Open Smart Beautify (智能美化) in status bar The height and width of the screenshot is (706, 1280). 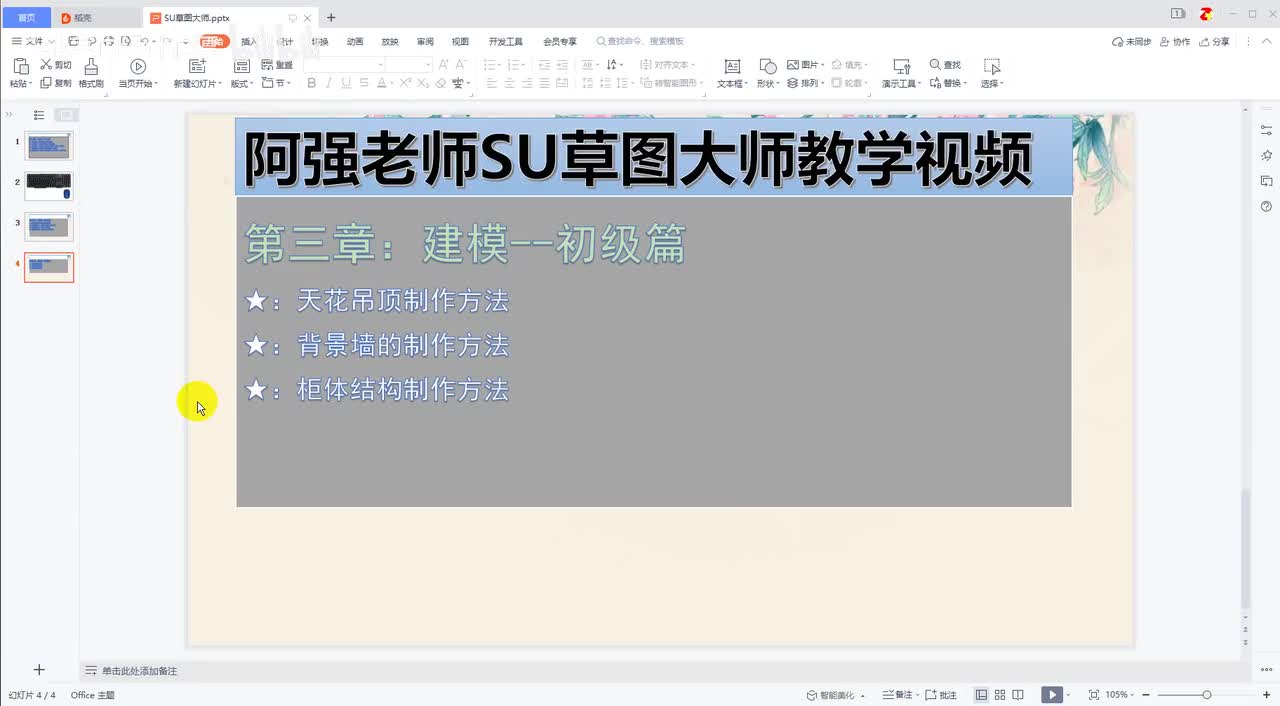click(x=836, y=695)
